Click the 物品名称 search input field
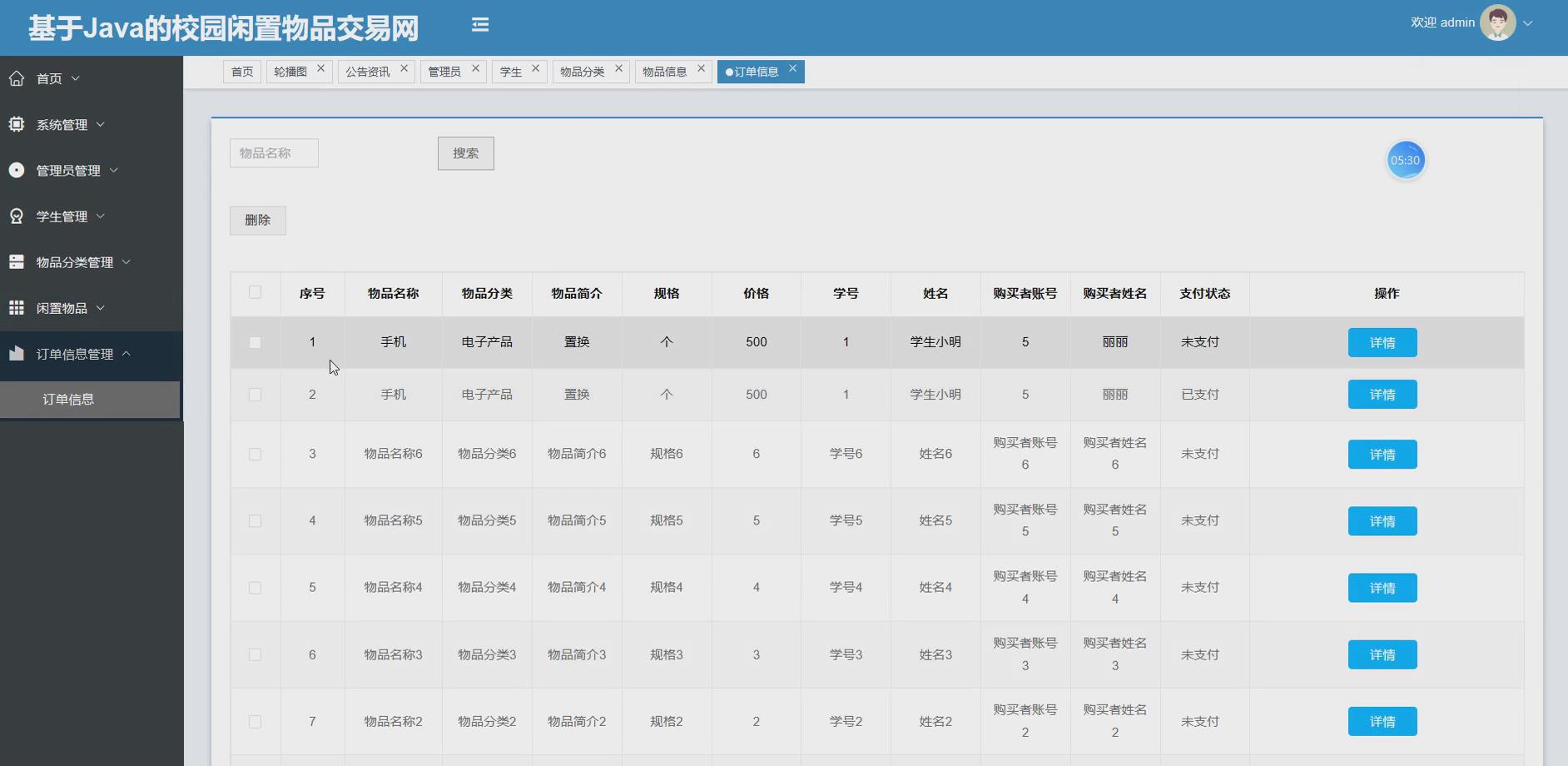This screenshot has width=1568, height=766. pos(274,153)
